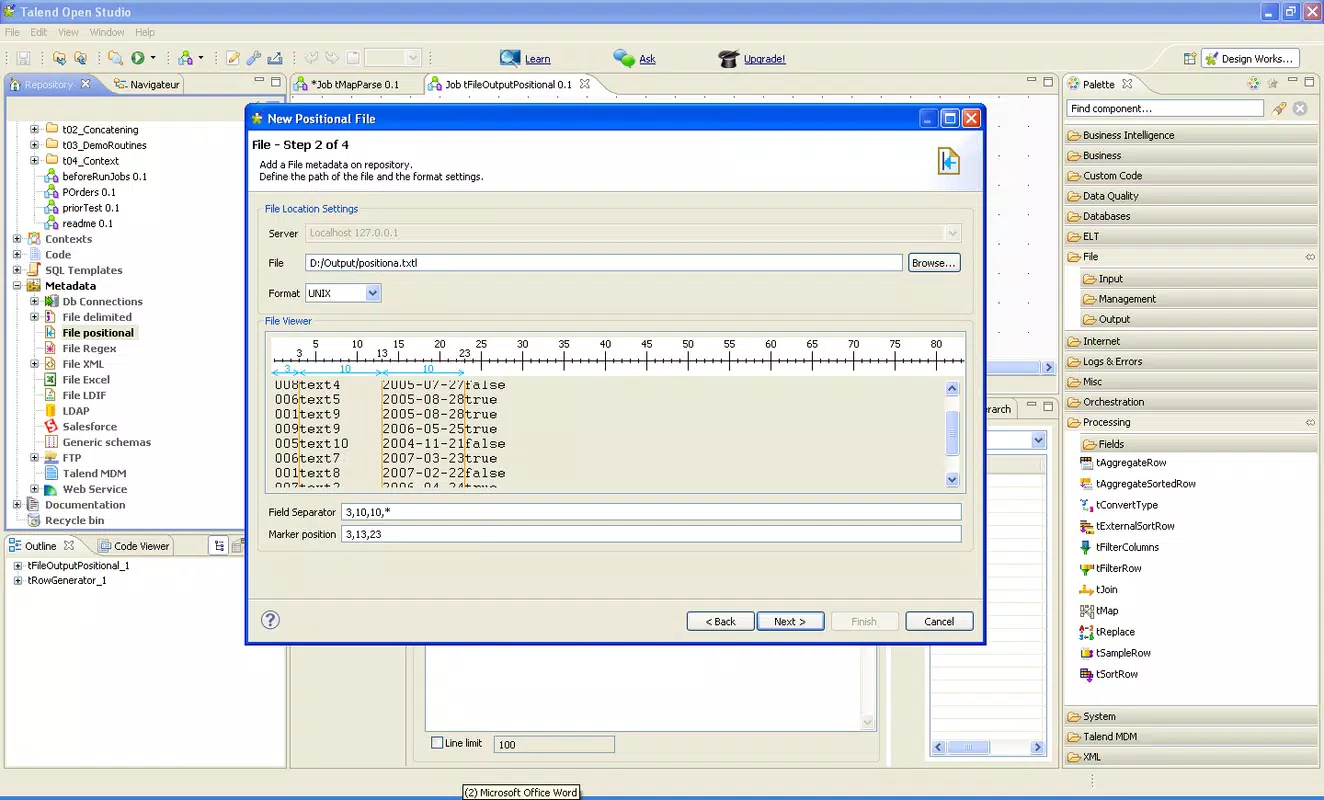Open the Ask link
Screen dimensions: 1324x800
[x=647, y=59]
